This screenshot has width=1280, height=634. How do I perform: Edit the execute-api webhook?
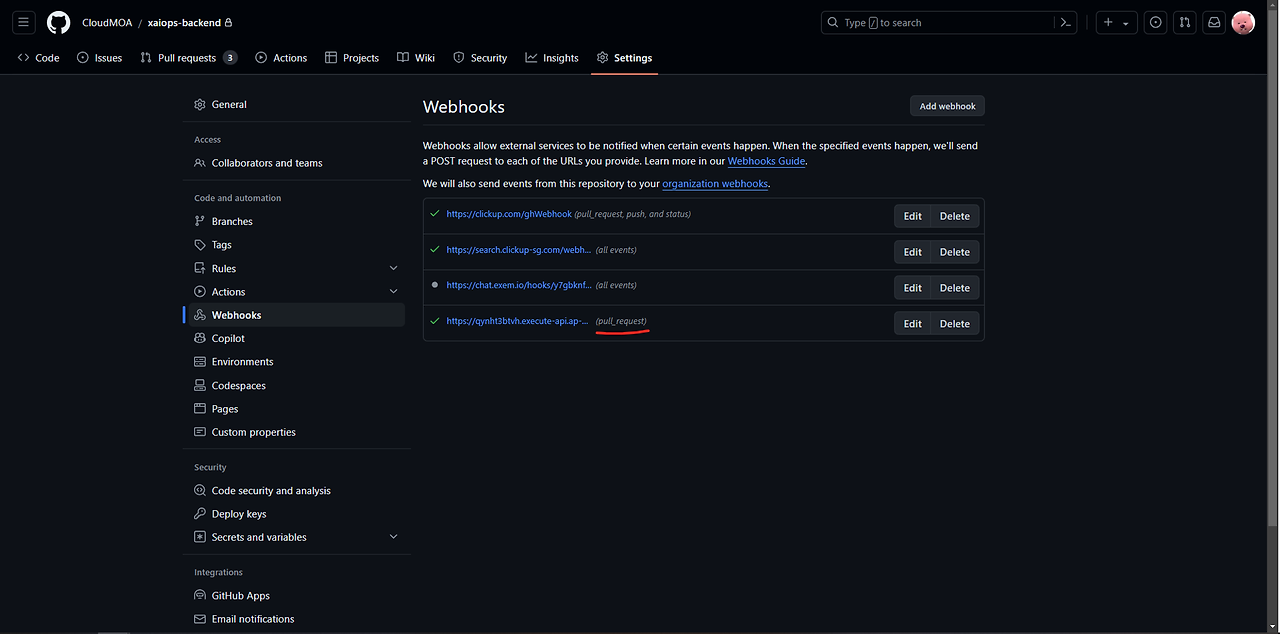[913, 324]
